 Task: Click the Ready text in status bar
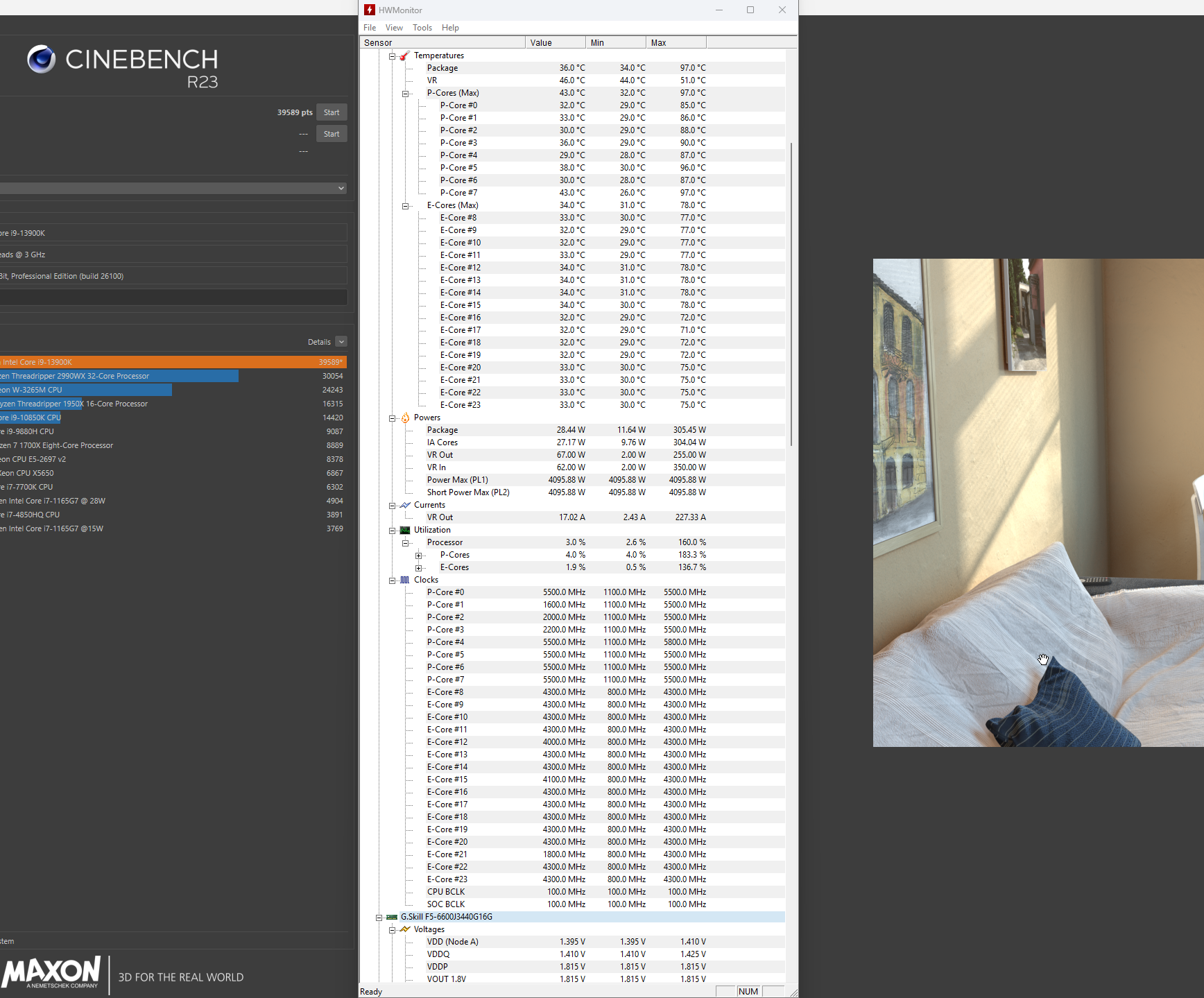click(x=371, y=992)
